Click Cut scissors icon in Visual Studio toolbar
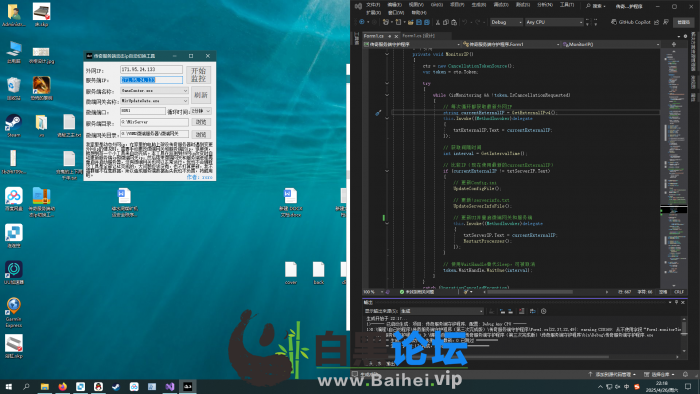The image size is (700, 394). [x=438, y=22]
